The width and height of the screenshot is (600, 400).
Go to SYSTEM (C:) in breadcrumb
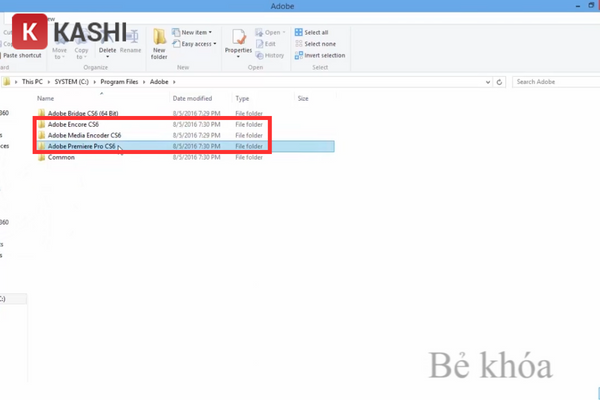tap(72, 82)
